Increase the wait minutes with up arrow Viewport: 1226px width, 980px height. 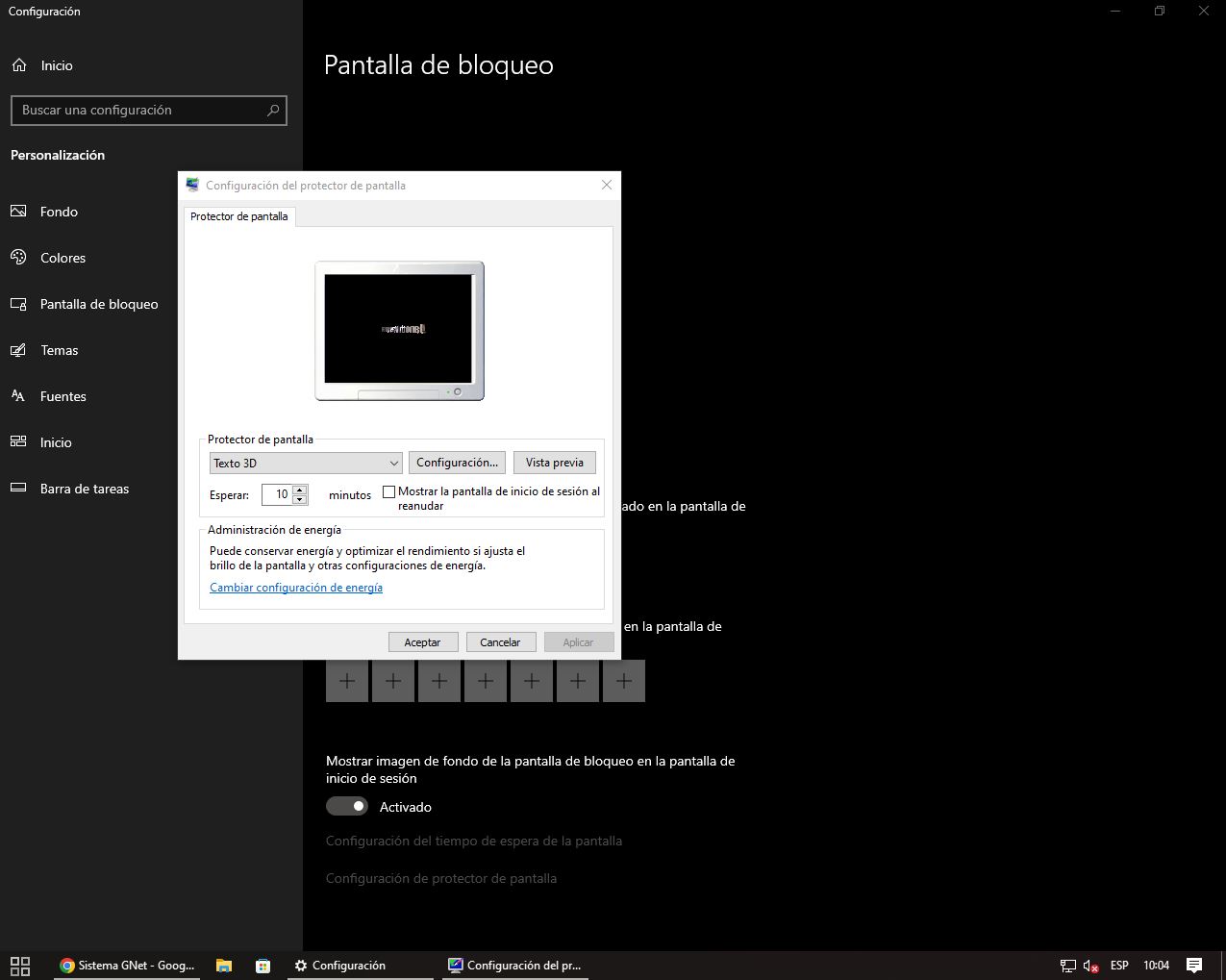[x=300, y=490]
